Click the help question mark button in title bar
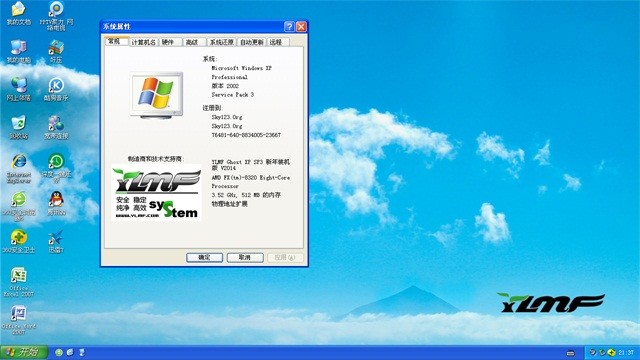 pos(289,27)
